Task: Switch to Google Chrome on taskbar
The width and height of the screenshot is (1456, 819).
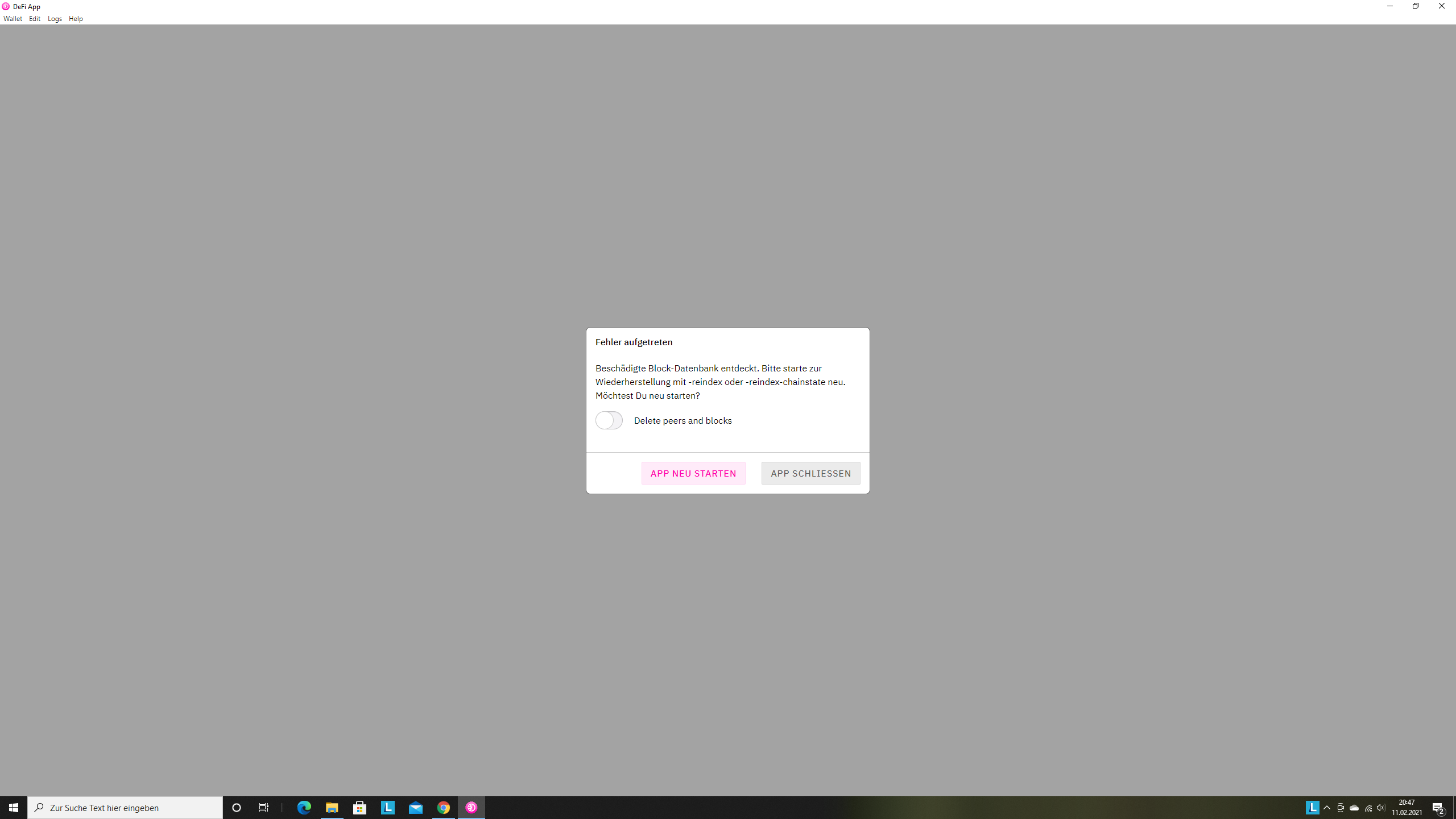Action: click(444, 808)
